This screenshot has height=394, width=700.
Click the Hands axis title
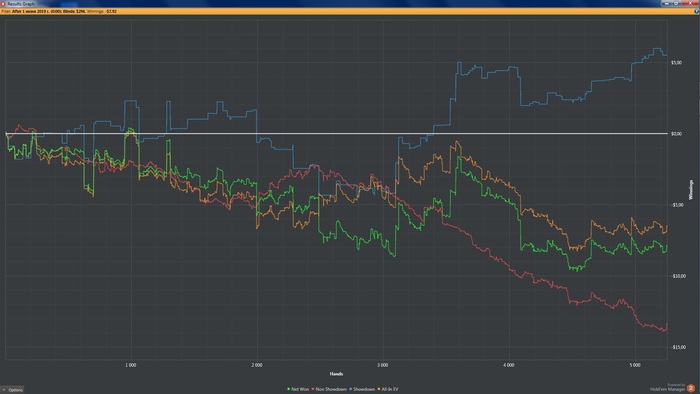click(x=336, y=374)
